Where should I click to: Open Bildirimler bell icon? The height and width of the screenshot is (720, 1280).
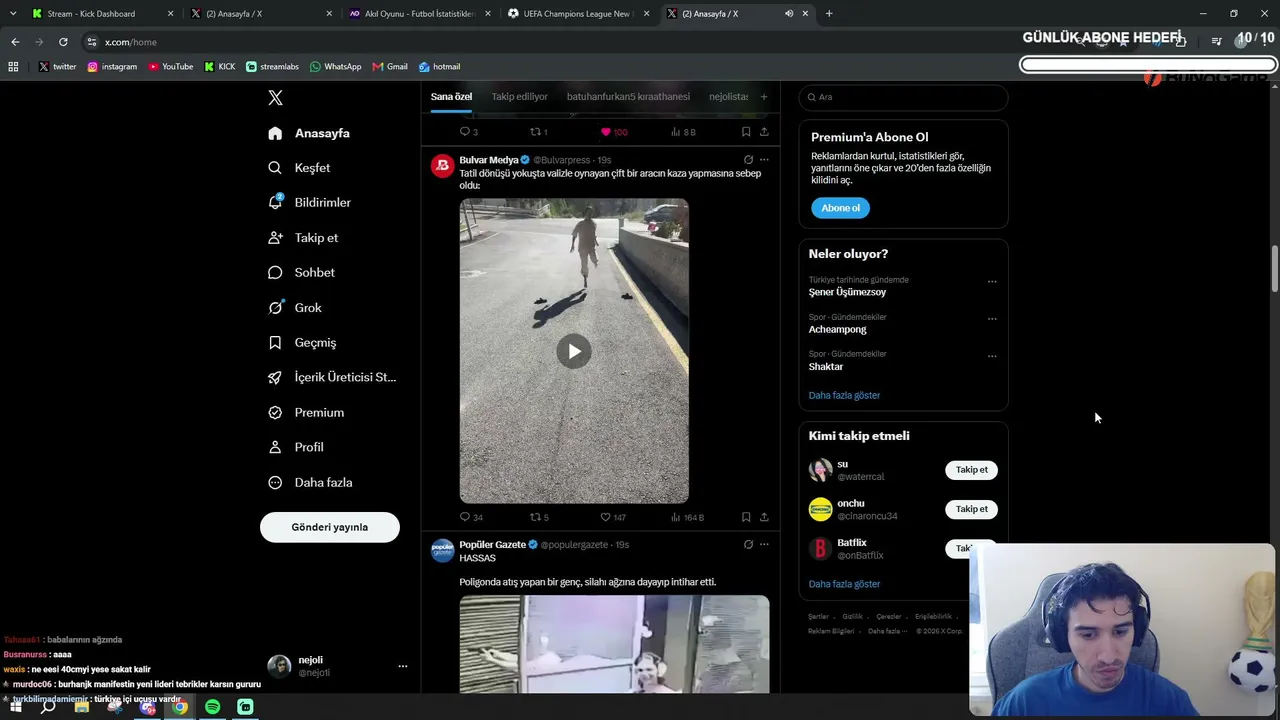point(275,202)
